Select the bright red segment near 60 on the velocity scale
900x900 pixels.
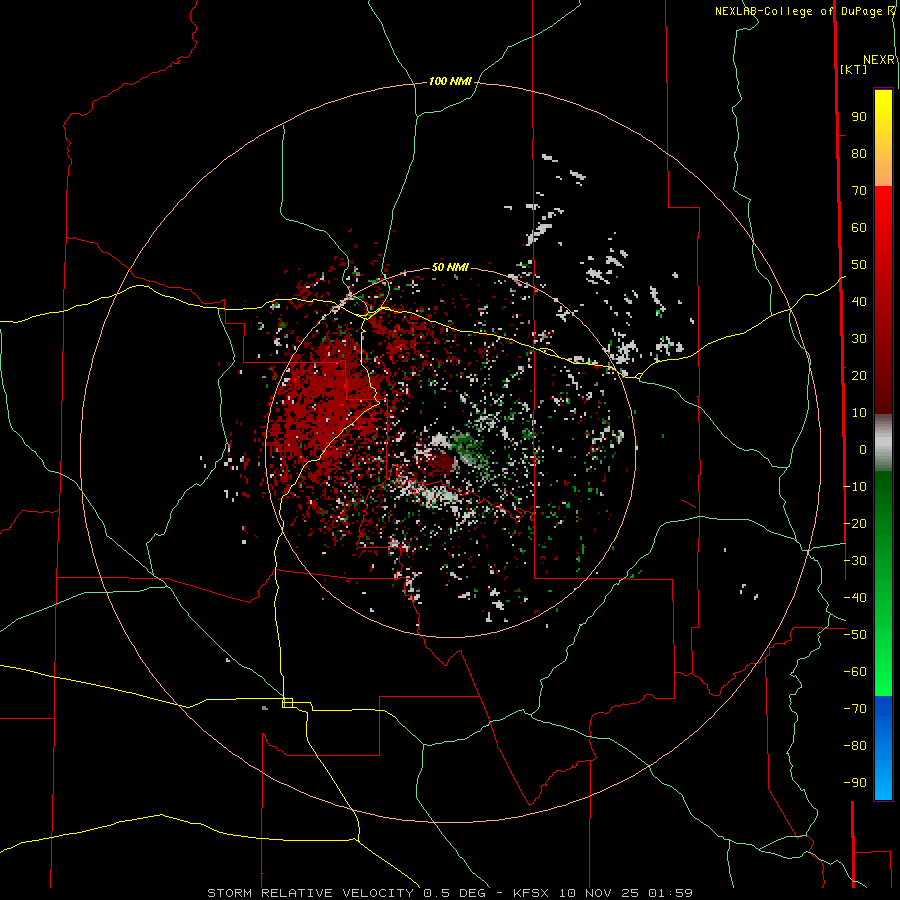point(883,224)
